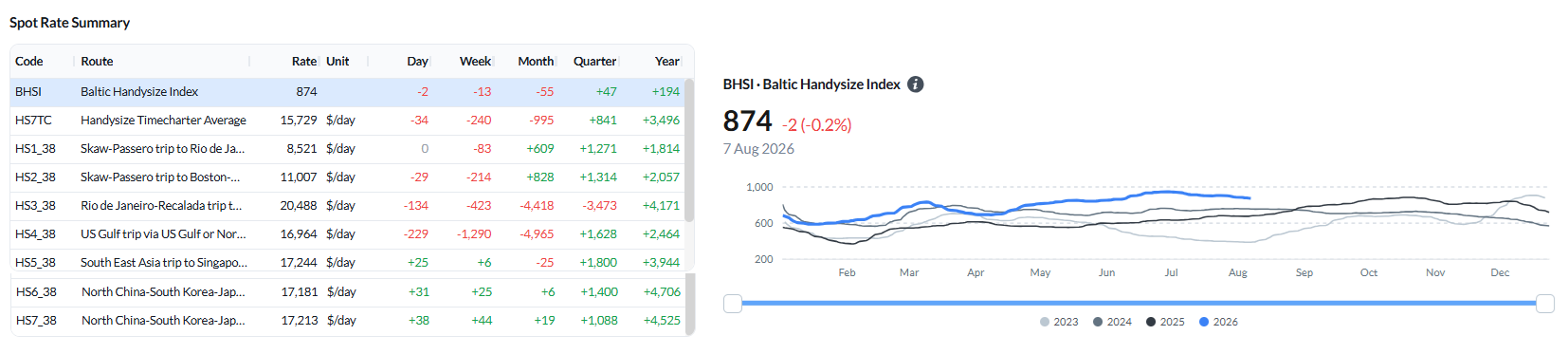Select the HS7TC code row
1568x354 pixels.
pyautogui.click(x=33, y=121)
